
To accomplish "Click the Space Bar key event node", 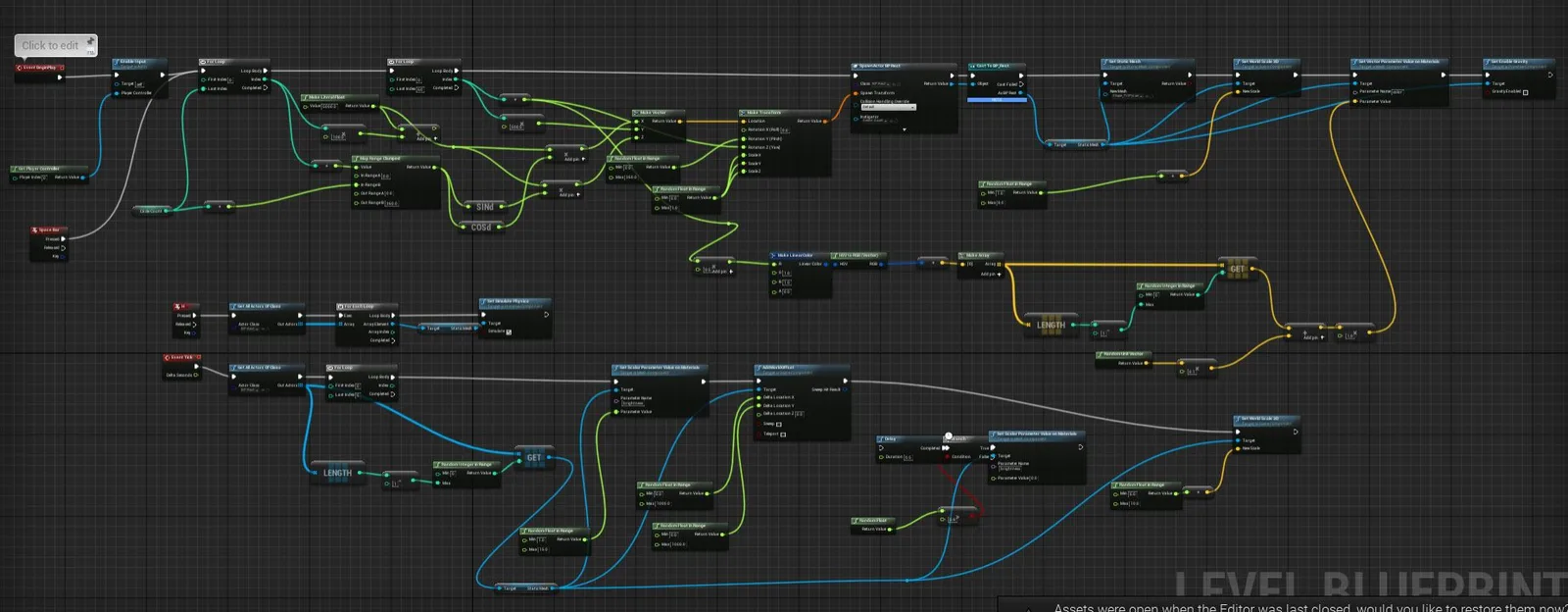I will [x=49, y=230].
